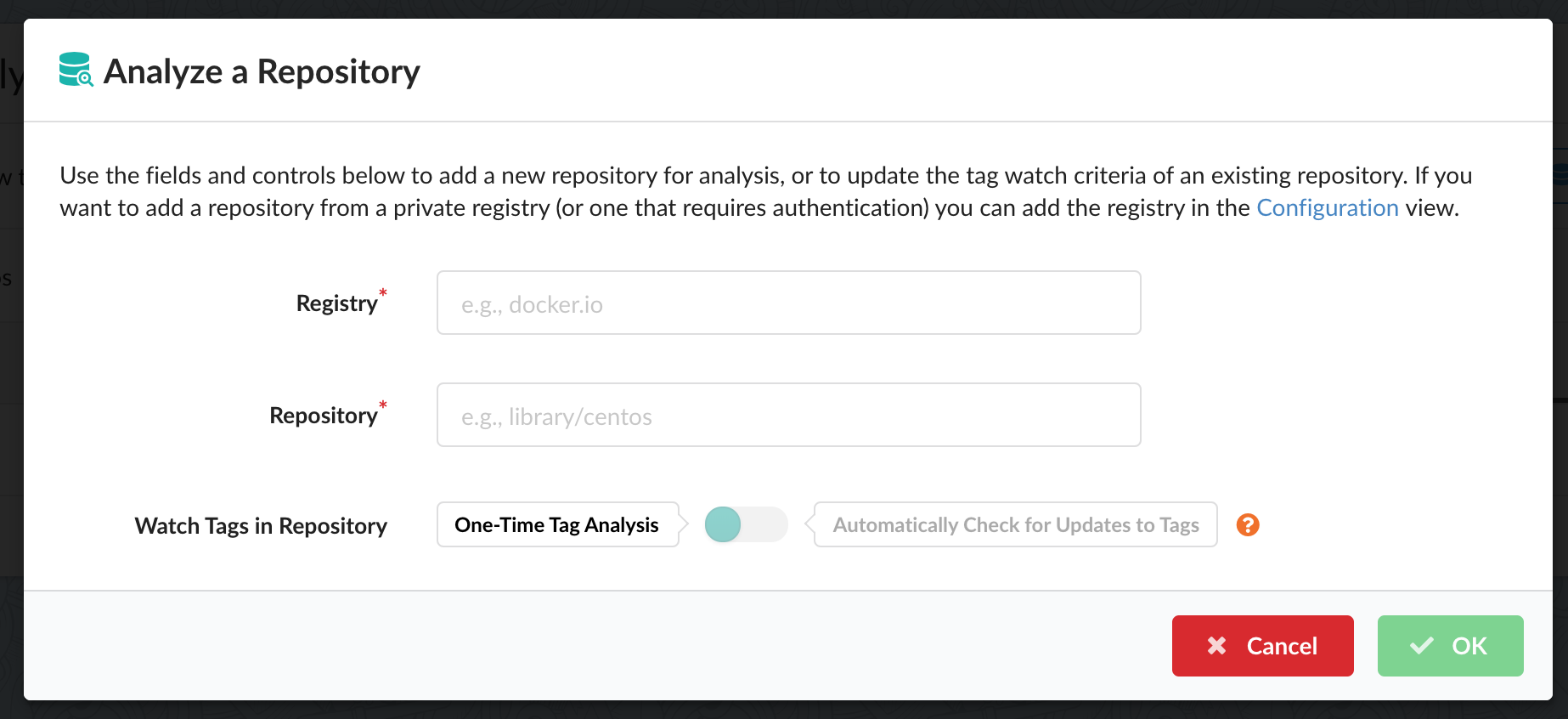This screenshot has width=1568, height=719.
Task: Click the red asterisk next to Registry
Action: (383, 292)
